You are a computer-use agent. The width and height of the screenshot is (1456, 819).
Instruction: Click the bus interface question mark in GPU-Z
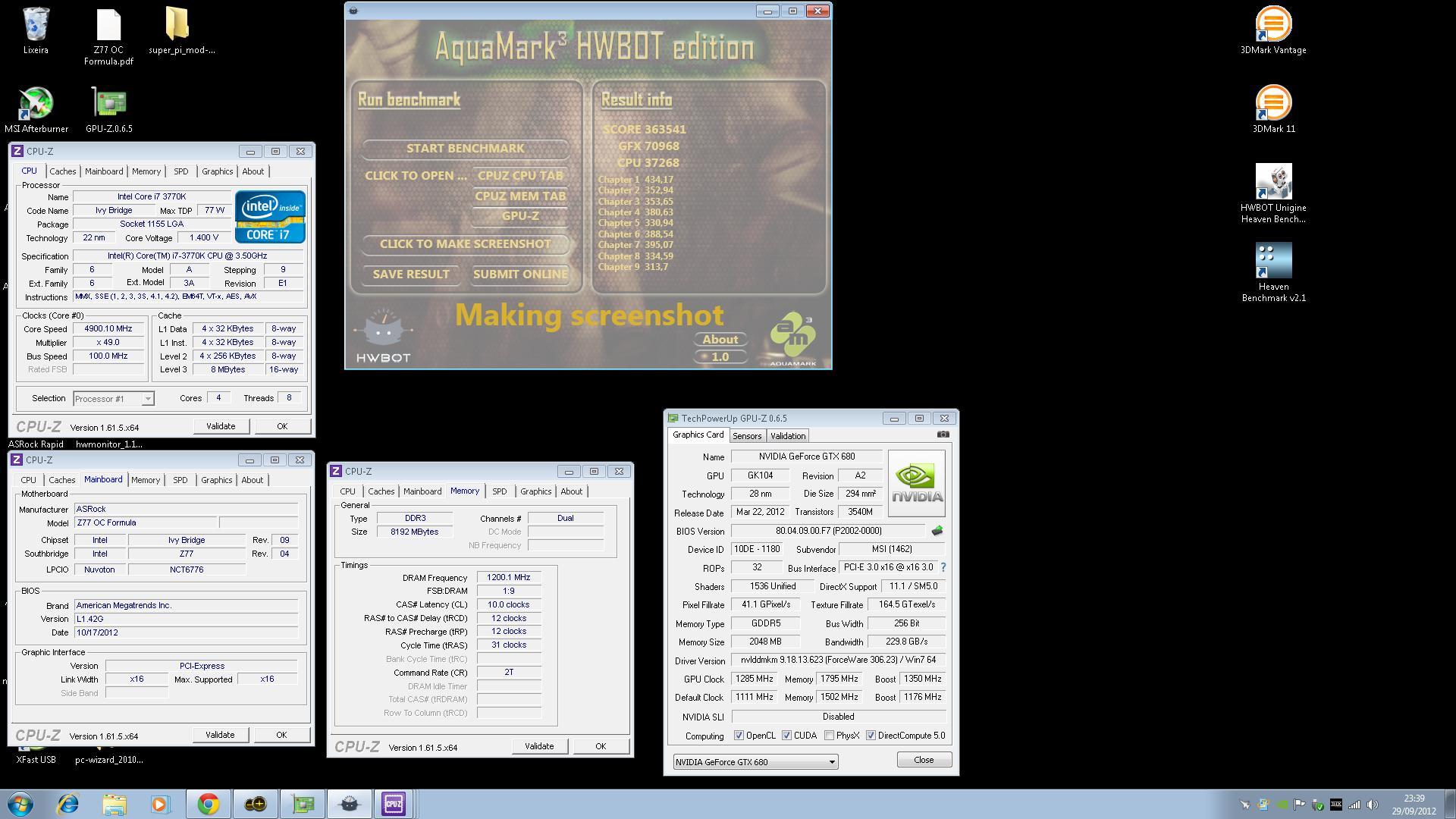tap(943, 567)
